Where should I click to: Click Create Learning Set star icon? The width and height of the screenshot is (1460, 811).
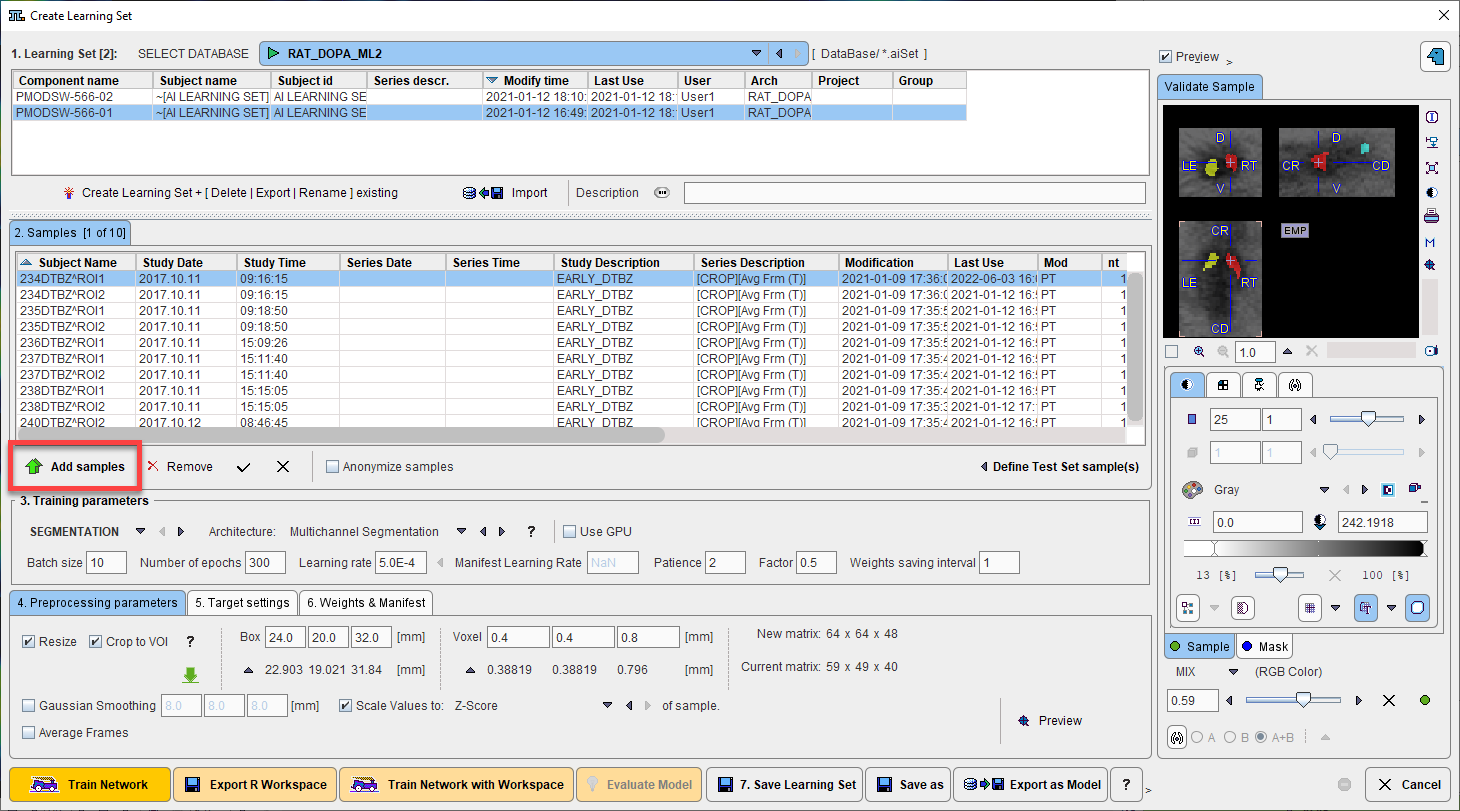(x=69, y=193)
